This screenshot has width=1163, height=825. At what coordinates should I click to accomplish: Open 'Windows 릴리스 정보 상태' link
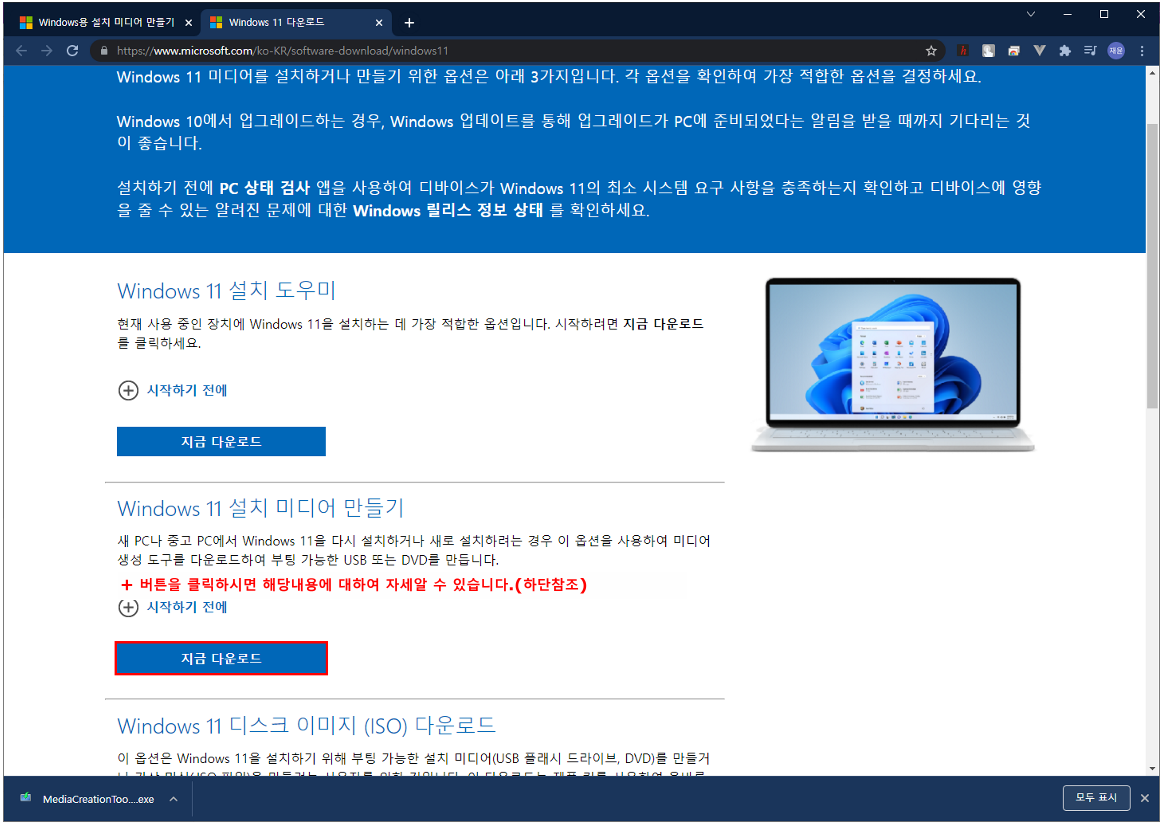(448, 210)
